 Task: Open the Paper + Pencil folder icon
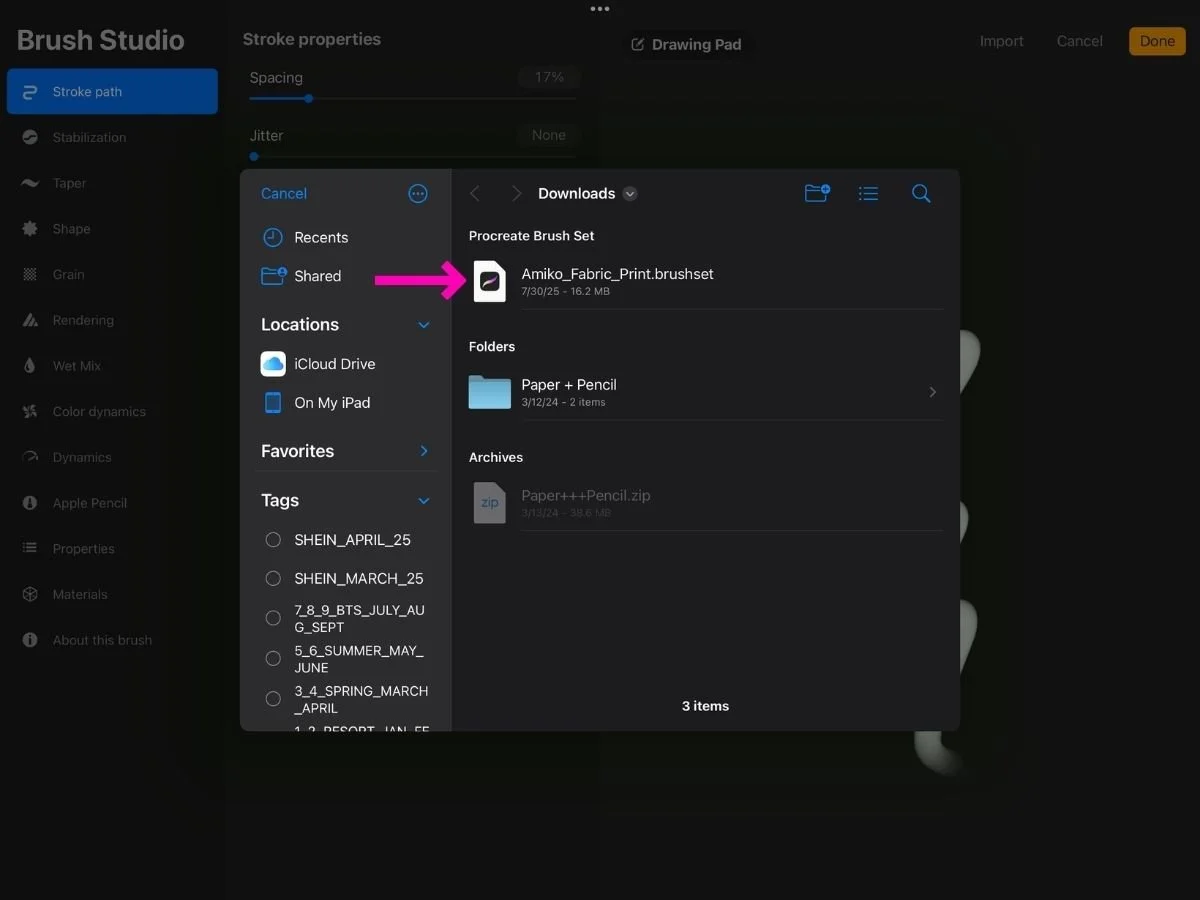click(490, 392)
